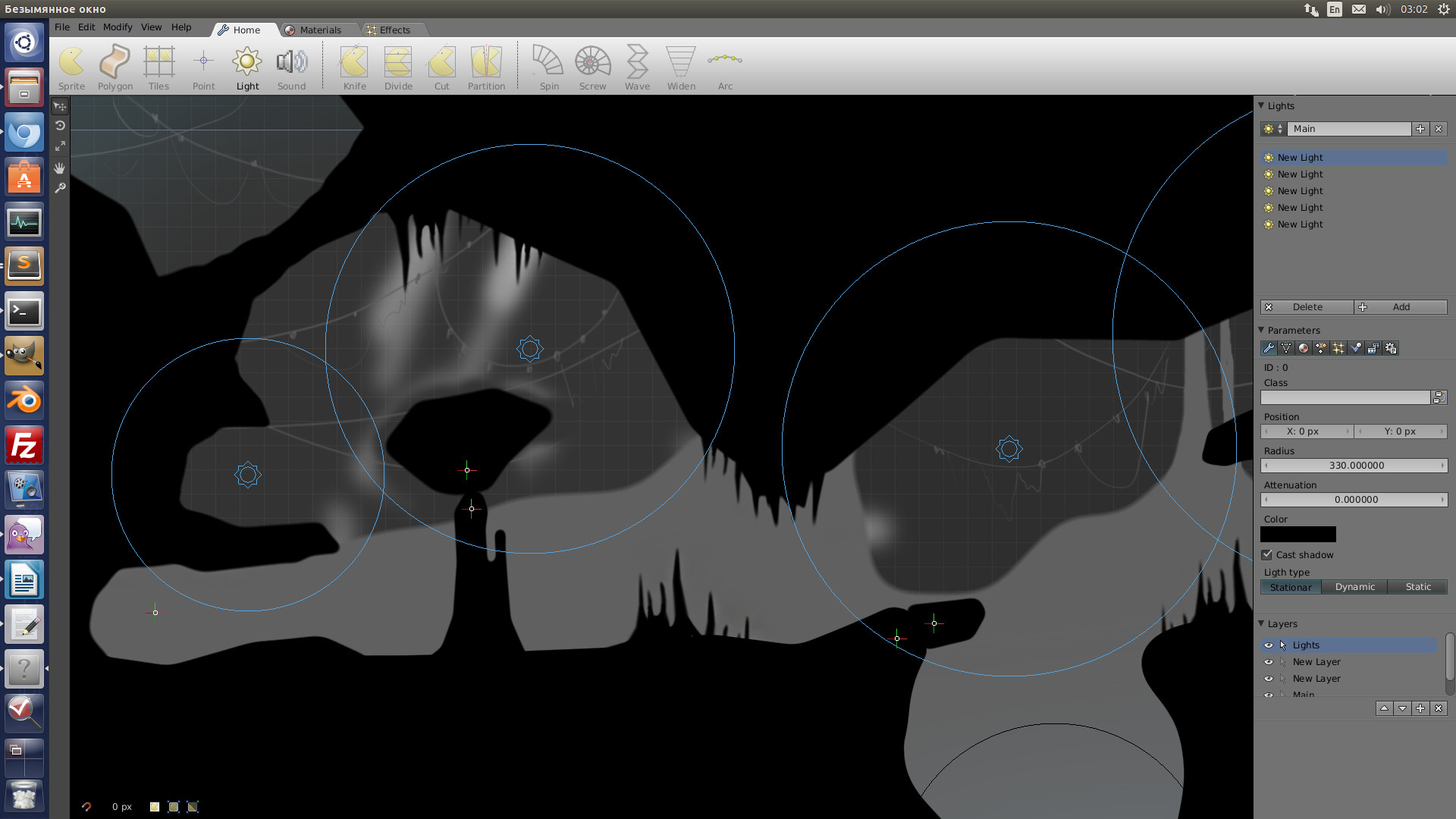Toggle the Cast shadow checkbox
Screen dimensions: 1456x819
point(1267,555)
